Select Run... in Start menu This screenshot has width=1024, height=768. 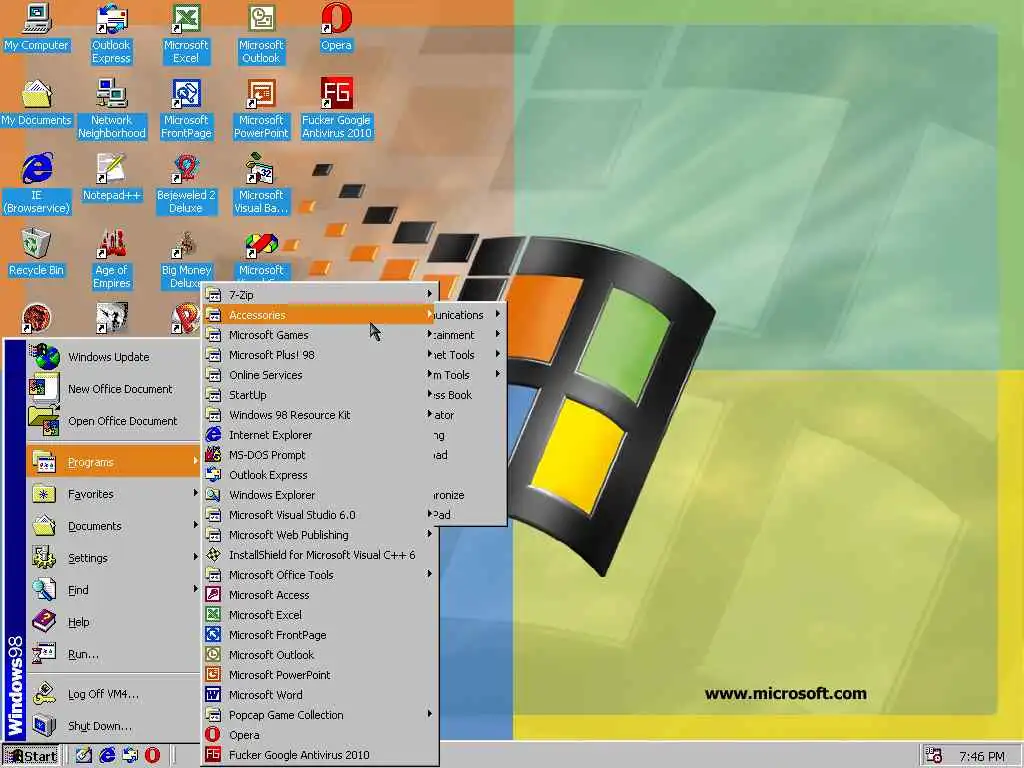(114, 654)
